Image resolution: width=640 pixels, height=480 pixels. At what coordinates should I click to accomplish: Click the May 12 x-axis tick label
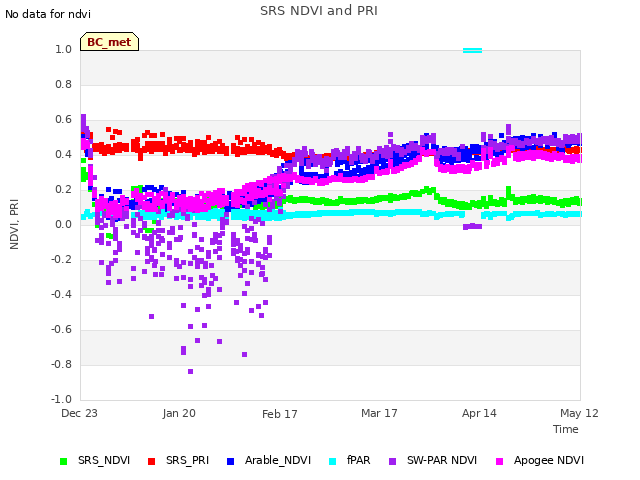point(579,413)
